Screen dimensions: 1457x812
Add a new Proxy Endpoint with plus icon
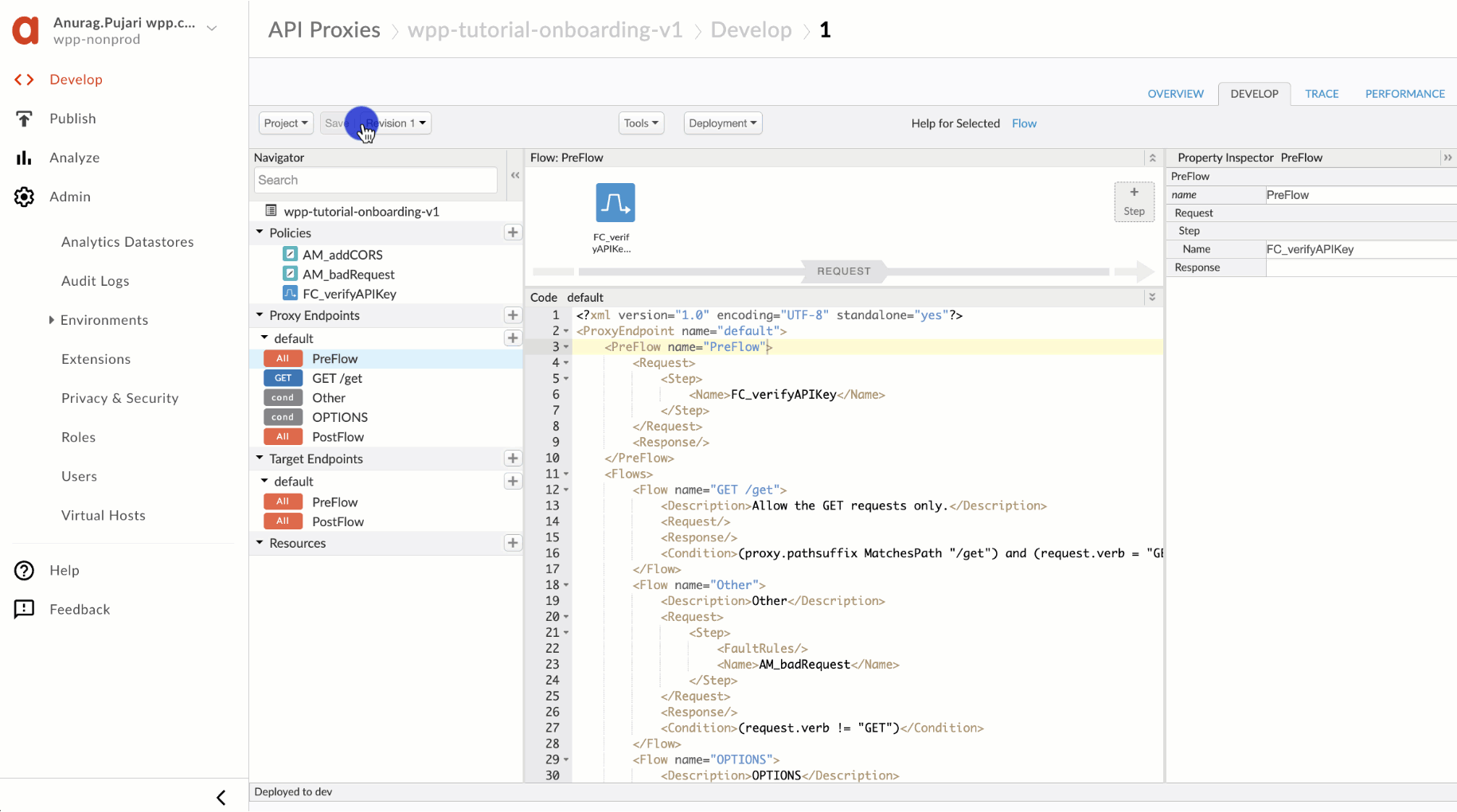pos(513,315)
